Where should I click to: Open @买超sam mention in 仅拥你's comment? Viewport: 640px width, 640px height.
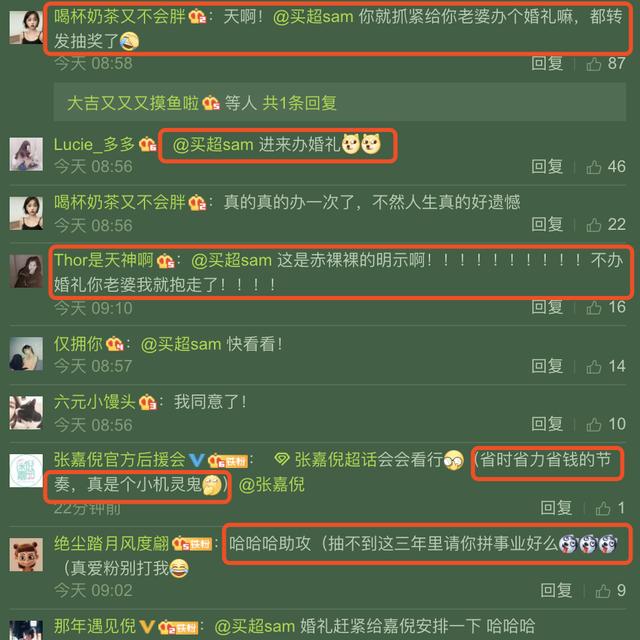(181, 344)
